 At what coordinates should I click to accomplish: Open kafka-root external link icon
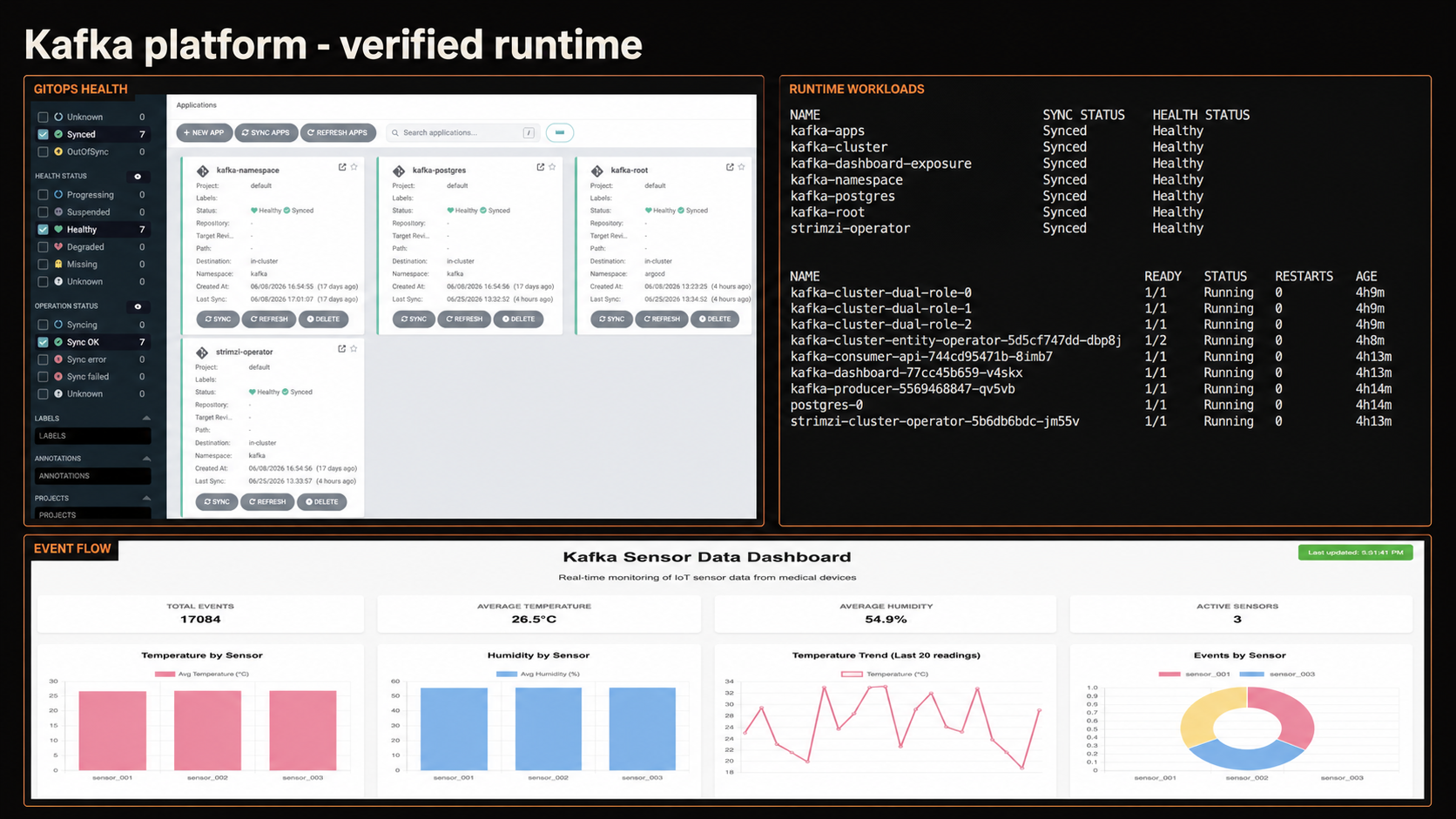tap(730, 167)
